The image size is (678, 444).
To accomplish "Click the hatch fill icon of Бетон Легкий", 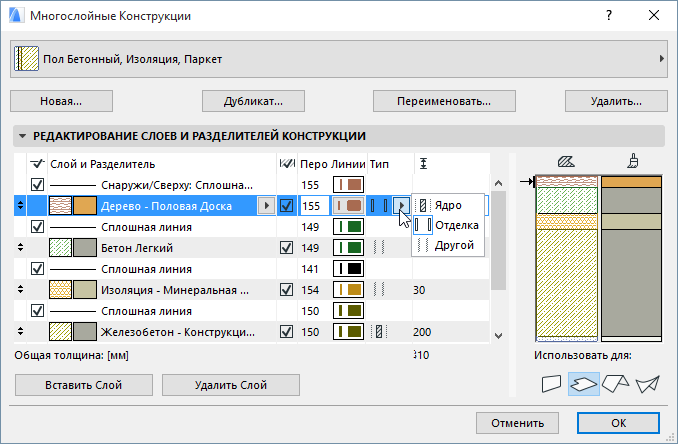I will [60, 248].
